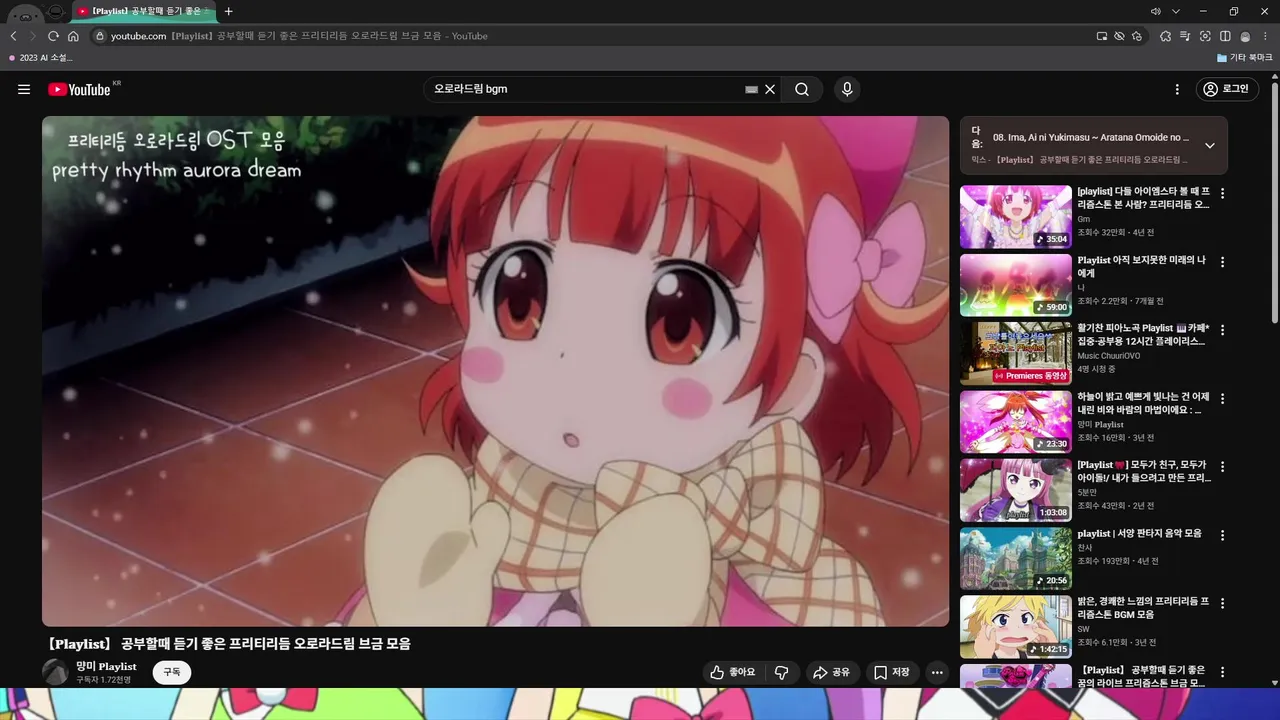Play the 59:00 thumbnail video
Image resolution: width=1280 pixels, height=720 pixels.
[1016, 285]
